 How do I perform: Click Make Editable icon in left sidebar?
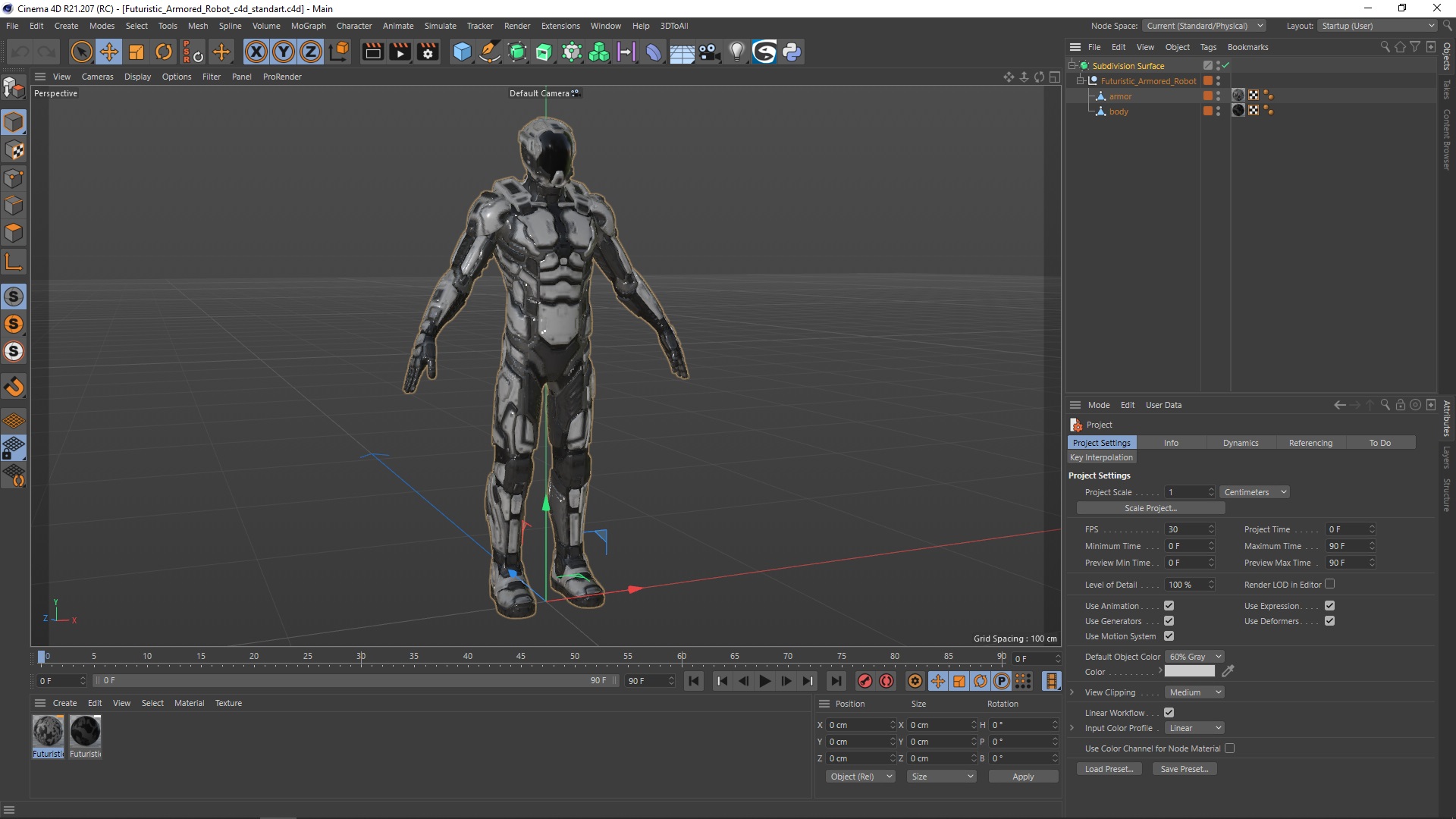pos(14,89)
